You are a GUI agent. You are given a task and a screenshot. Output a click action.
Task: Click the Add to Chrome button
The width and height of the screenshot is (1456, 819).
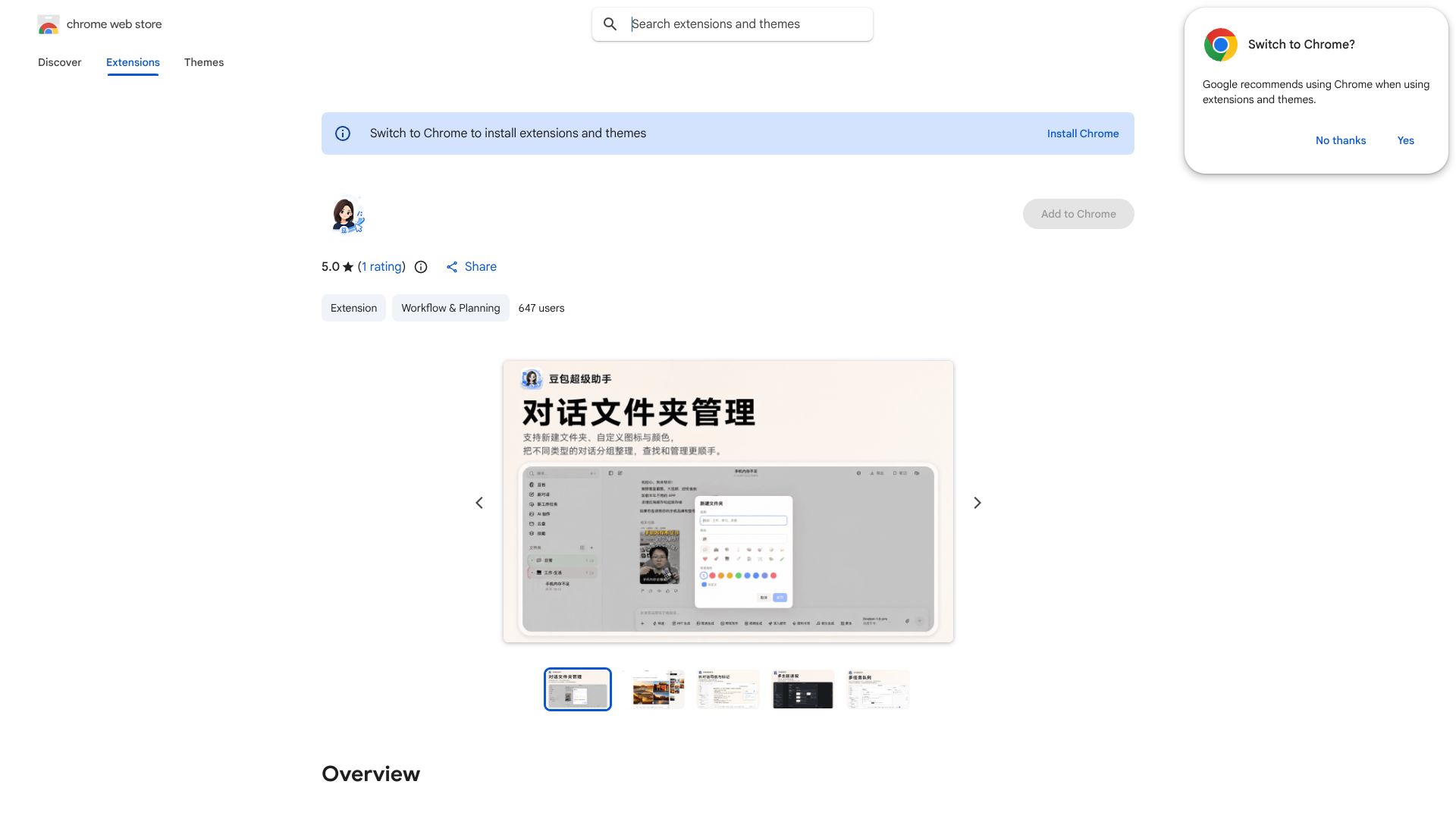coord(1078,214)
